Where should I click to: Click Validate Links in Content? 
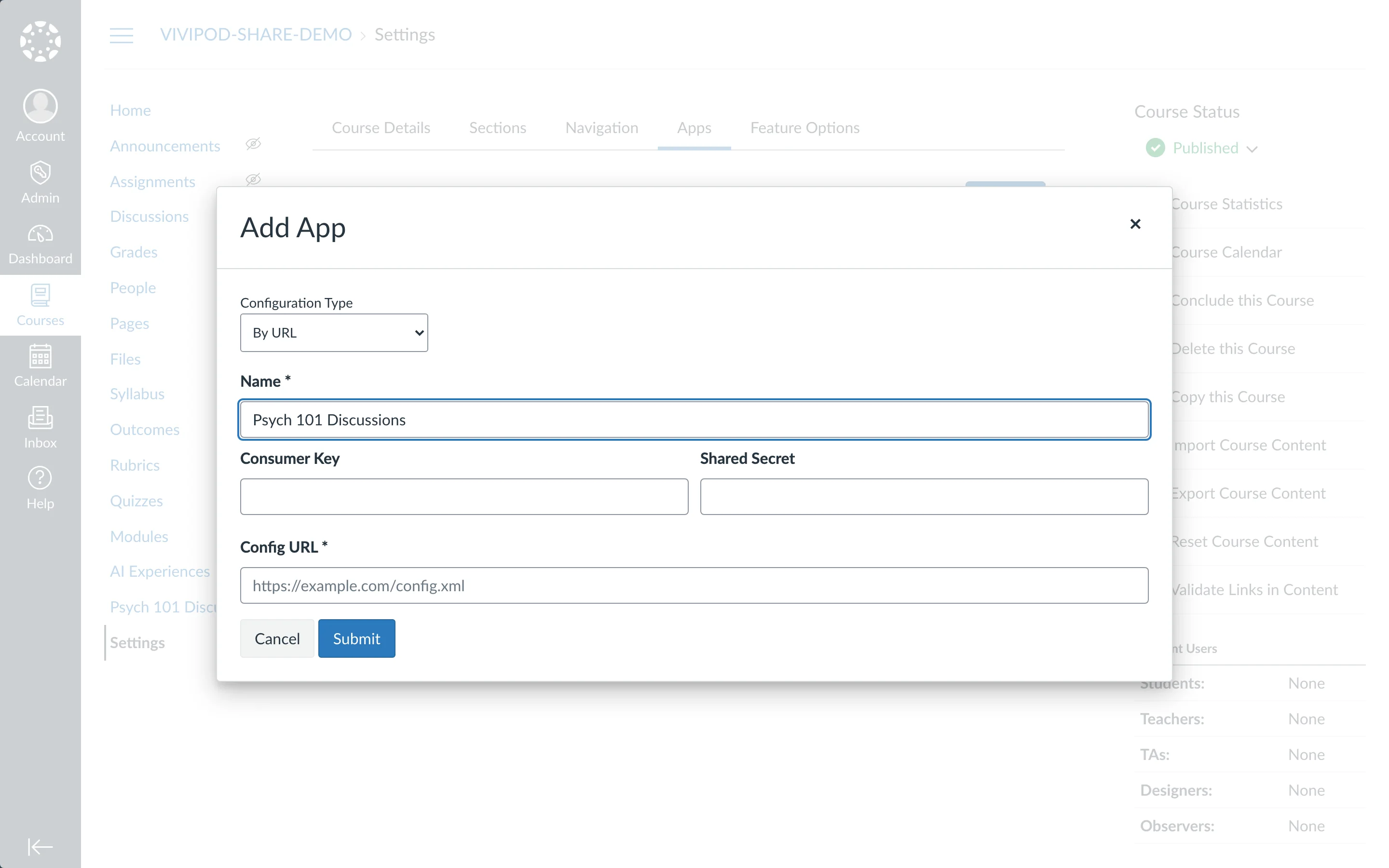[1255, 590]
